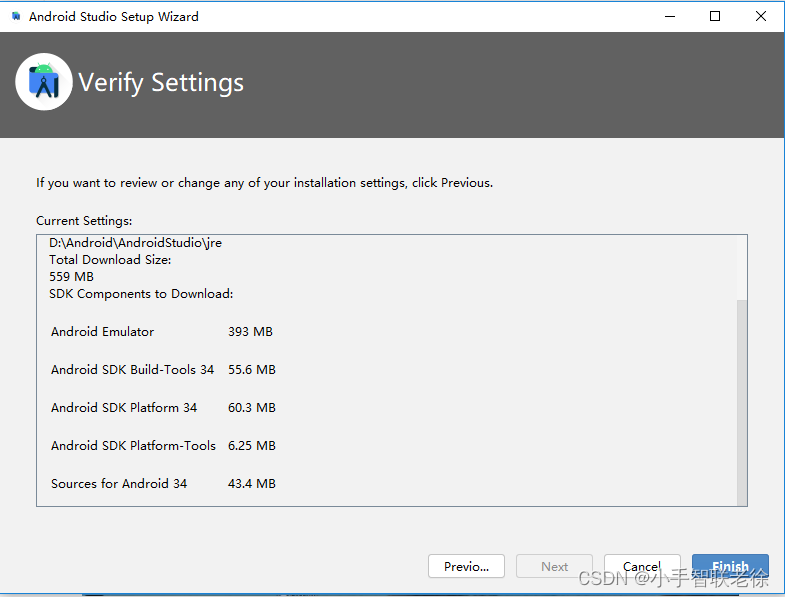Click Finish to start downloading components
The image size is (785, 597).
[x=730, y=566]
